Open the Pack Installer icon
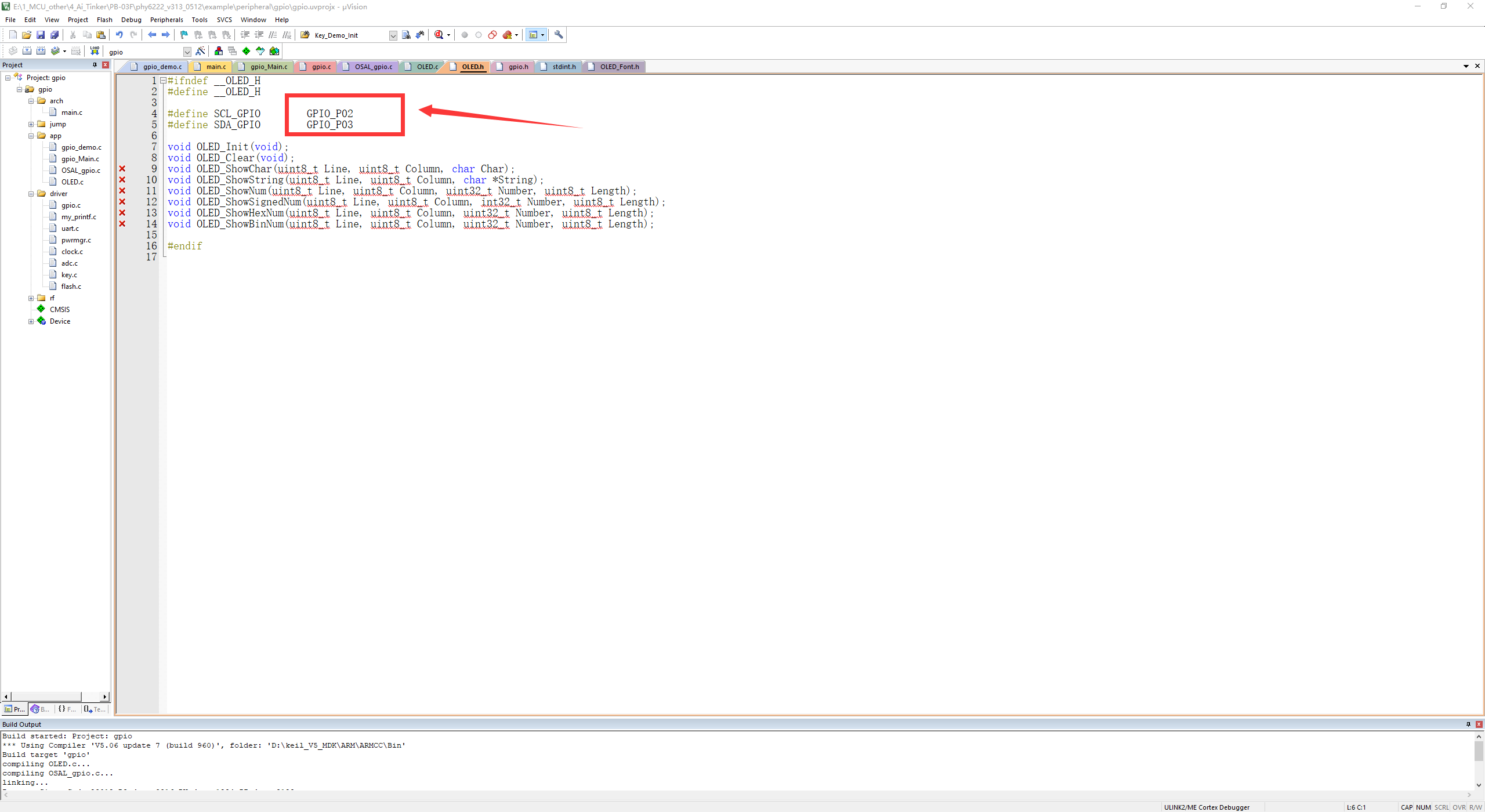The height and width of the screenshot is (812, 1485). pos(274,51)
